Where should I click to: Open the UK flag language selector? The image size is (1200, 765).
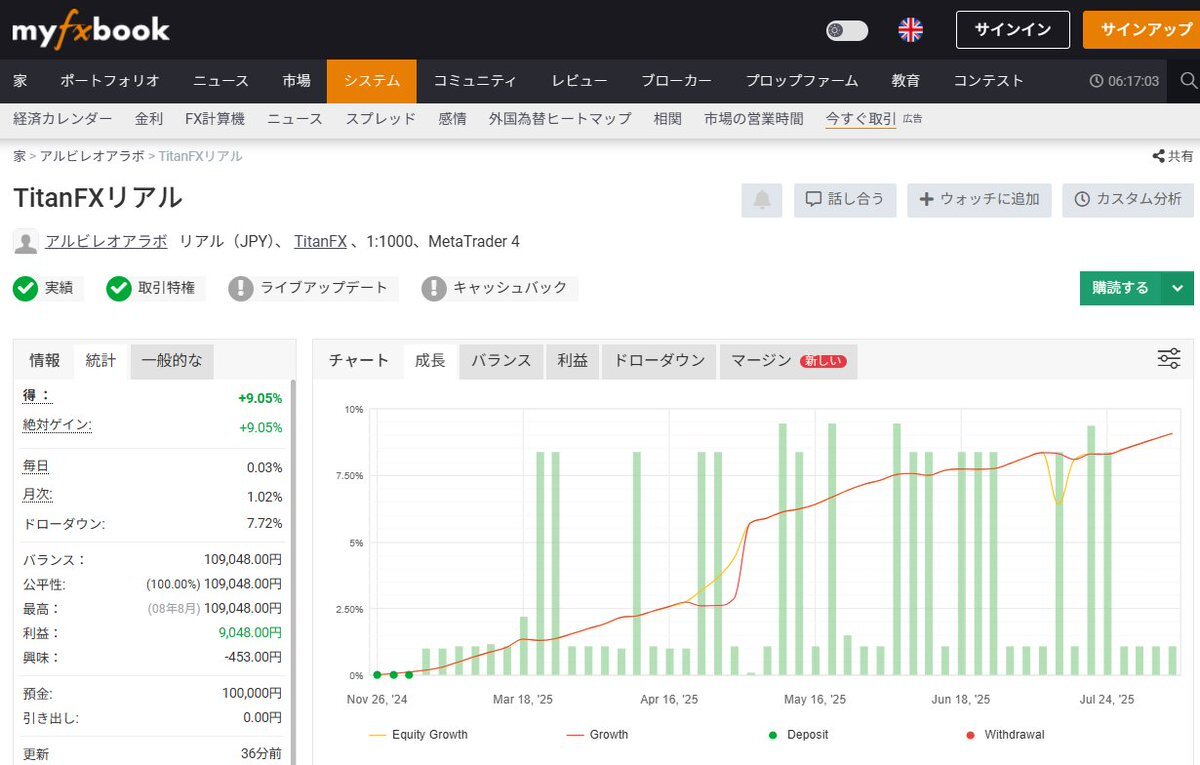point(911,30)
